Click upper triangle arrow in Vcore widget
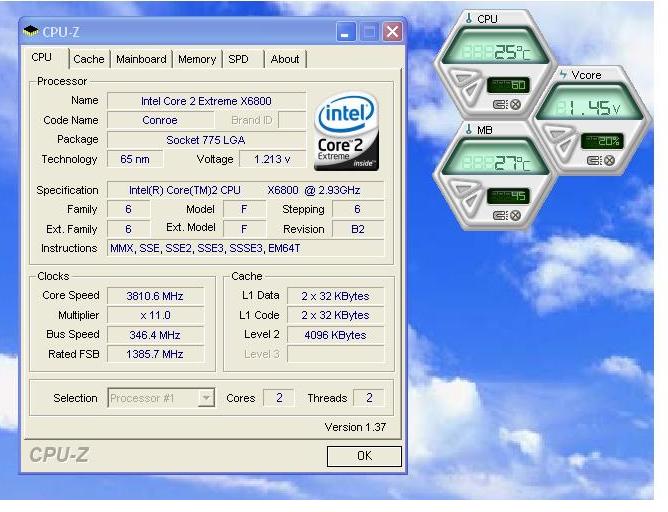Image resolution: width=668 pixels, height=512 pixels. click(x=557, y=133)
